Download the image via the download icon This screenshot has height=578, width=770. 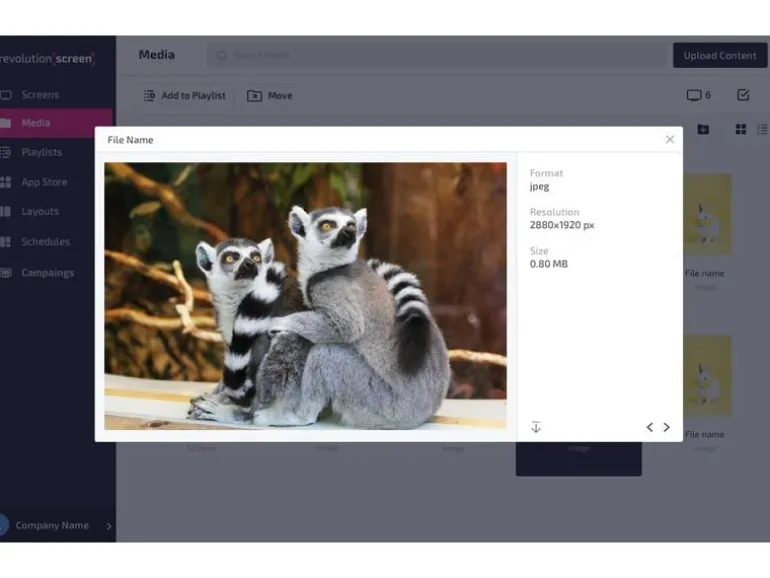click(536, 427)
